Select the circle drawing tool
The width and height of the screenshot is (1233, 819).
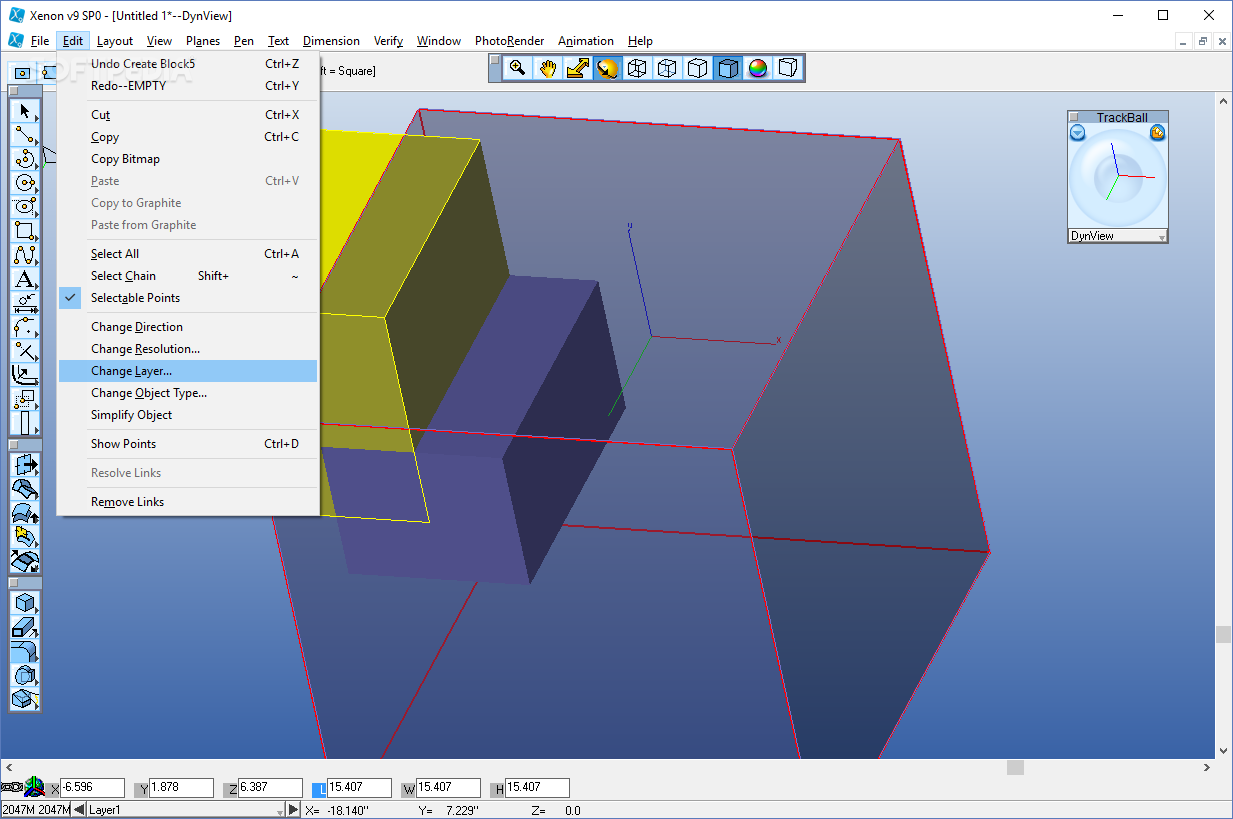[24, 183]
